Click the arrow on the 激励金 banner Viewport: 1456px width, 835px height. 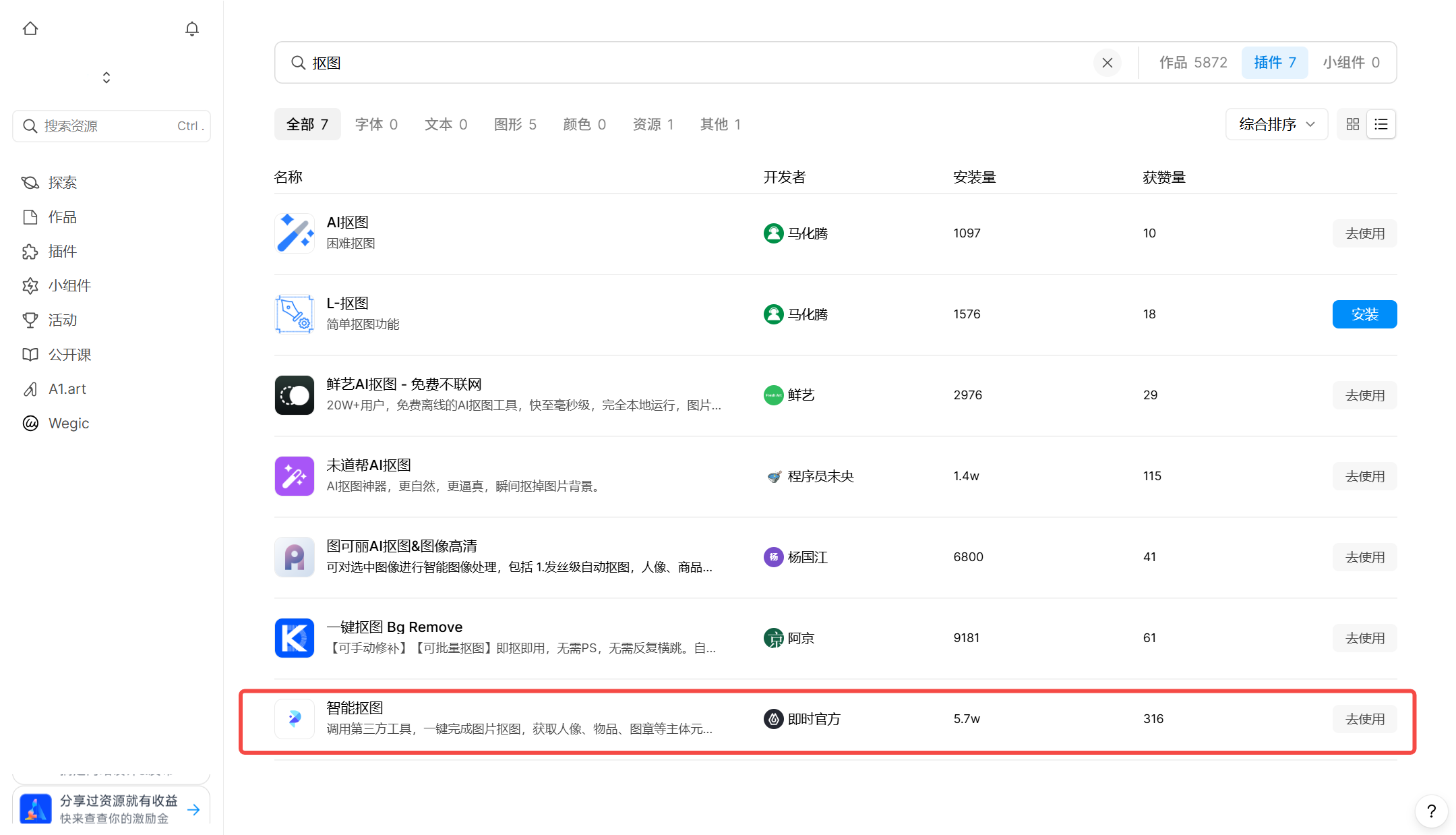click(x=193, y=809)
